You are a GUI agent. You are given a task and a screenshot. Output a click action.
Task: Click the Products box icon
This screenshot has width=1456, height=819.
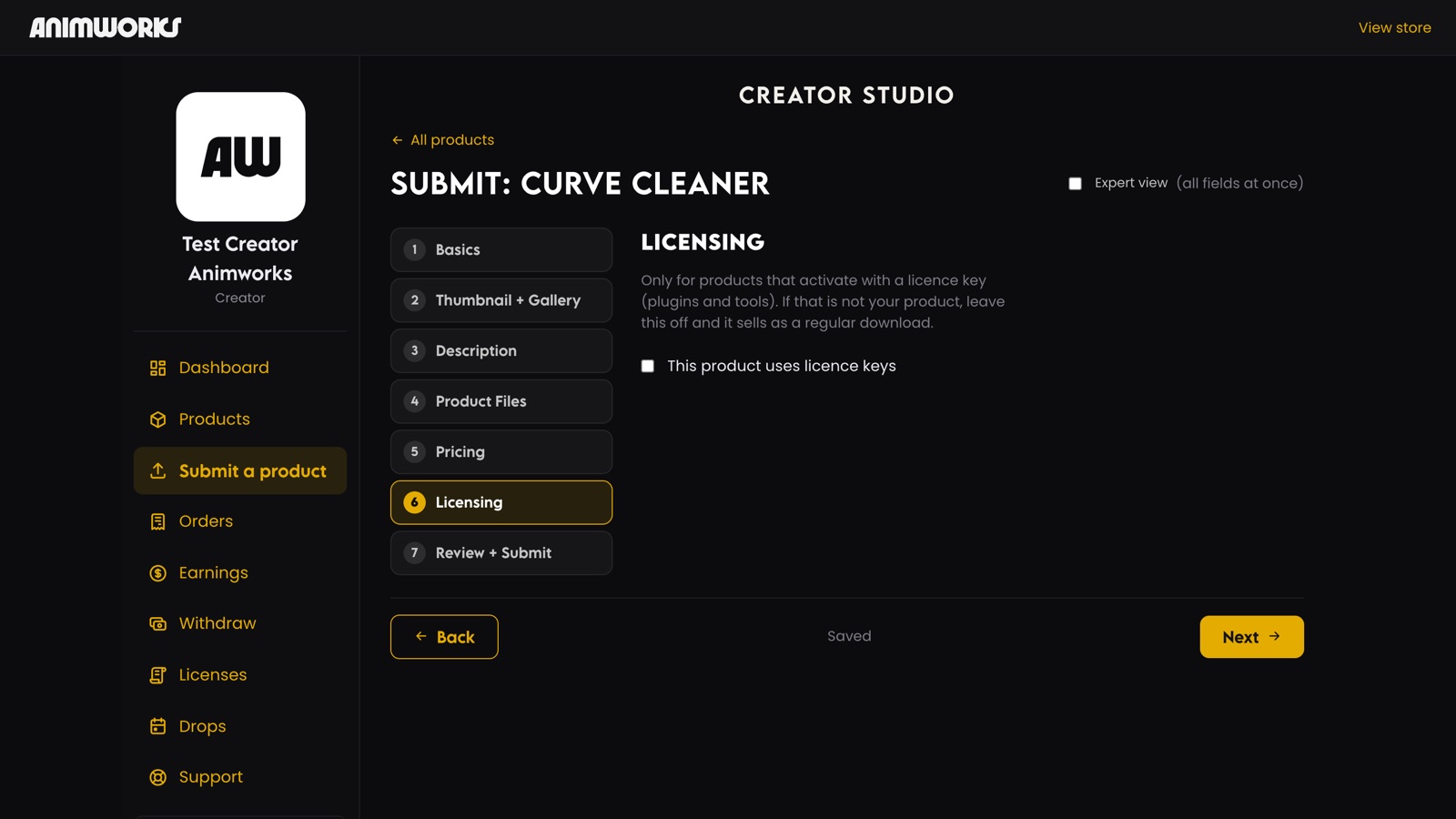pyautogui.click(x=157, y=420)
